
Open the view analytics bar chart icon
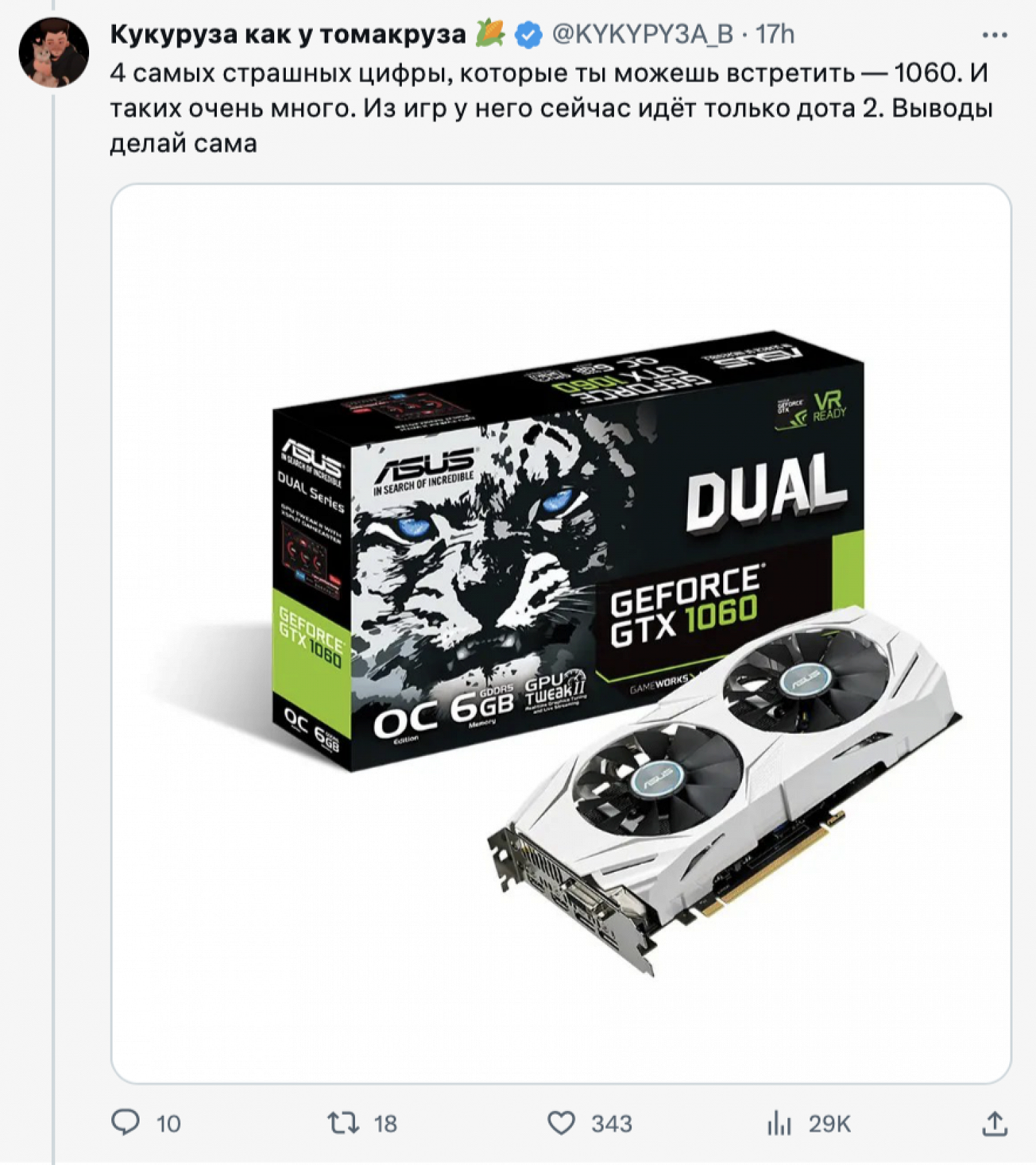pyautogui.click(x=779, y=1123)
